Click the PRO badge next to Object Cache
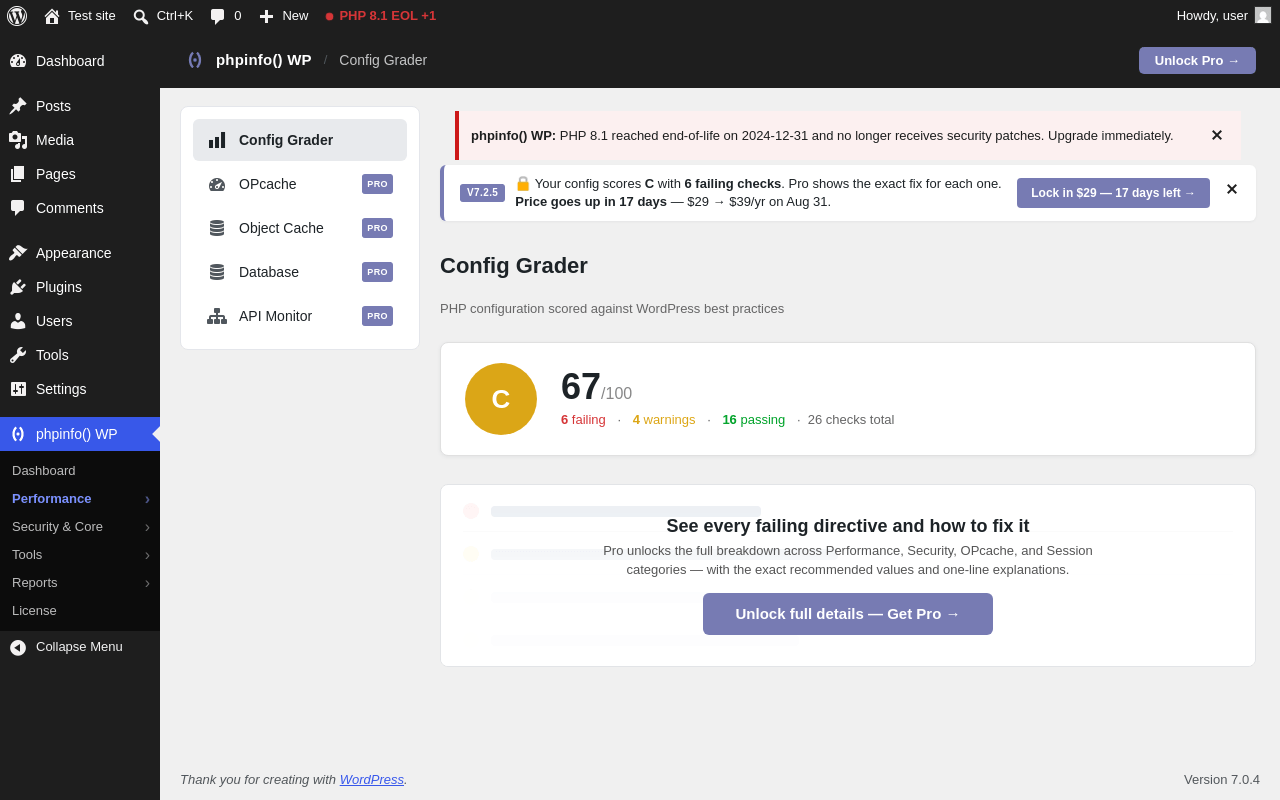The height and width of the screenshot is (800, 1280). coord(377,228)
